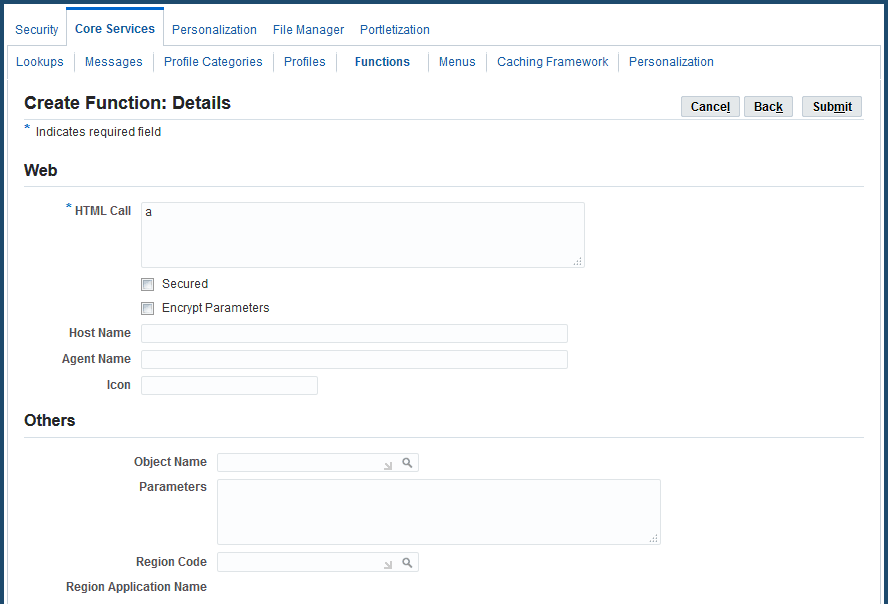The image size is (888, 604).
Task: Click into the Icon field
Action: (x=229, y=385)
